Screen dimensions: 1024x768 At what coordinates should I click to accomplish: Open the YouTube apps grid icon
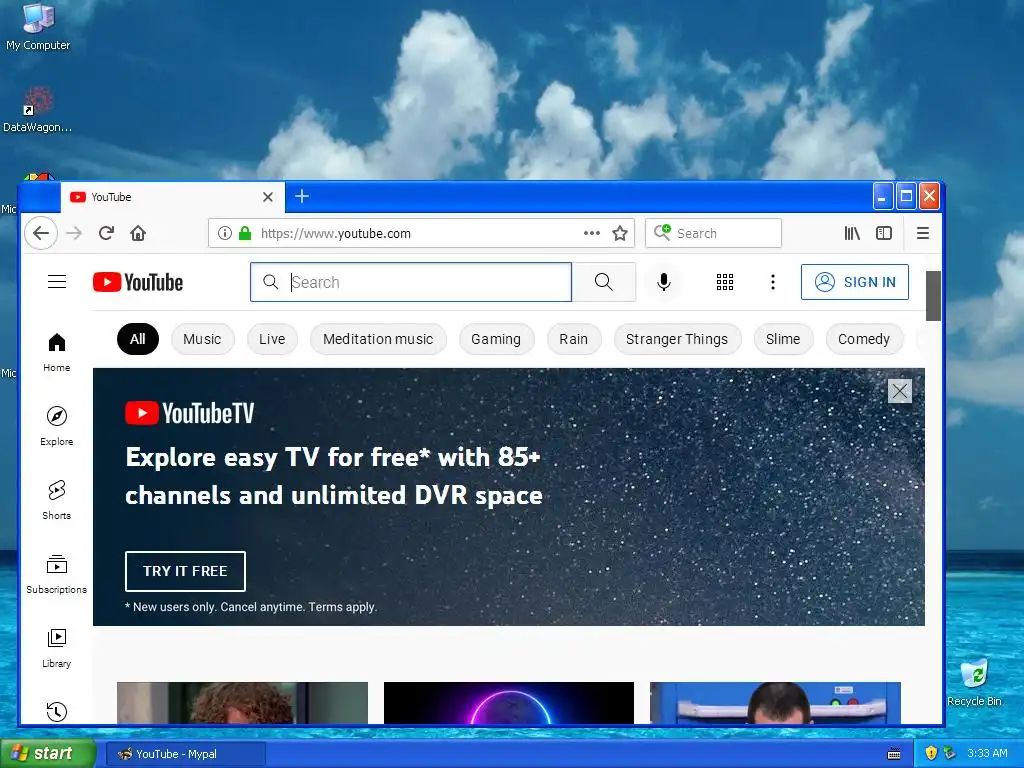[725, 282]
